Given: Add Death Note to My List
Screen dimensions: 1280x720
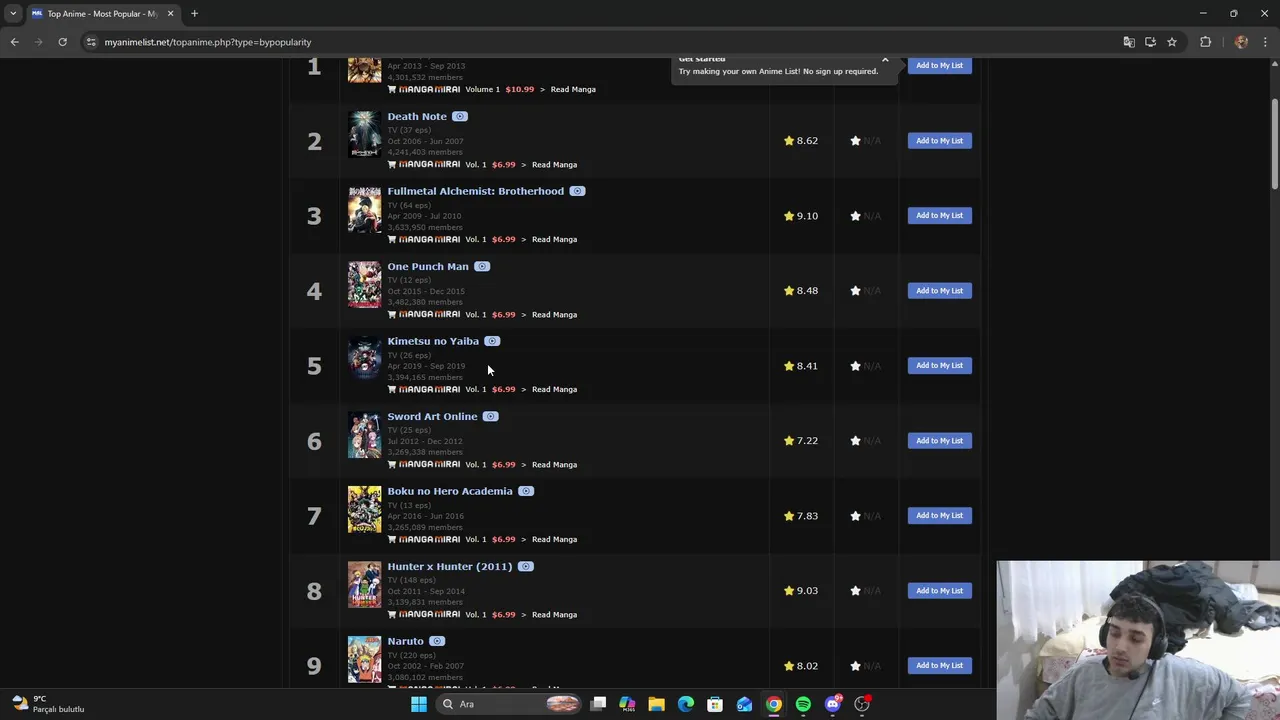Looking at the screenshot, I should point(939,141).
